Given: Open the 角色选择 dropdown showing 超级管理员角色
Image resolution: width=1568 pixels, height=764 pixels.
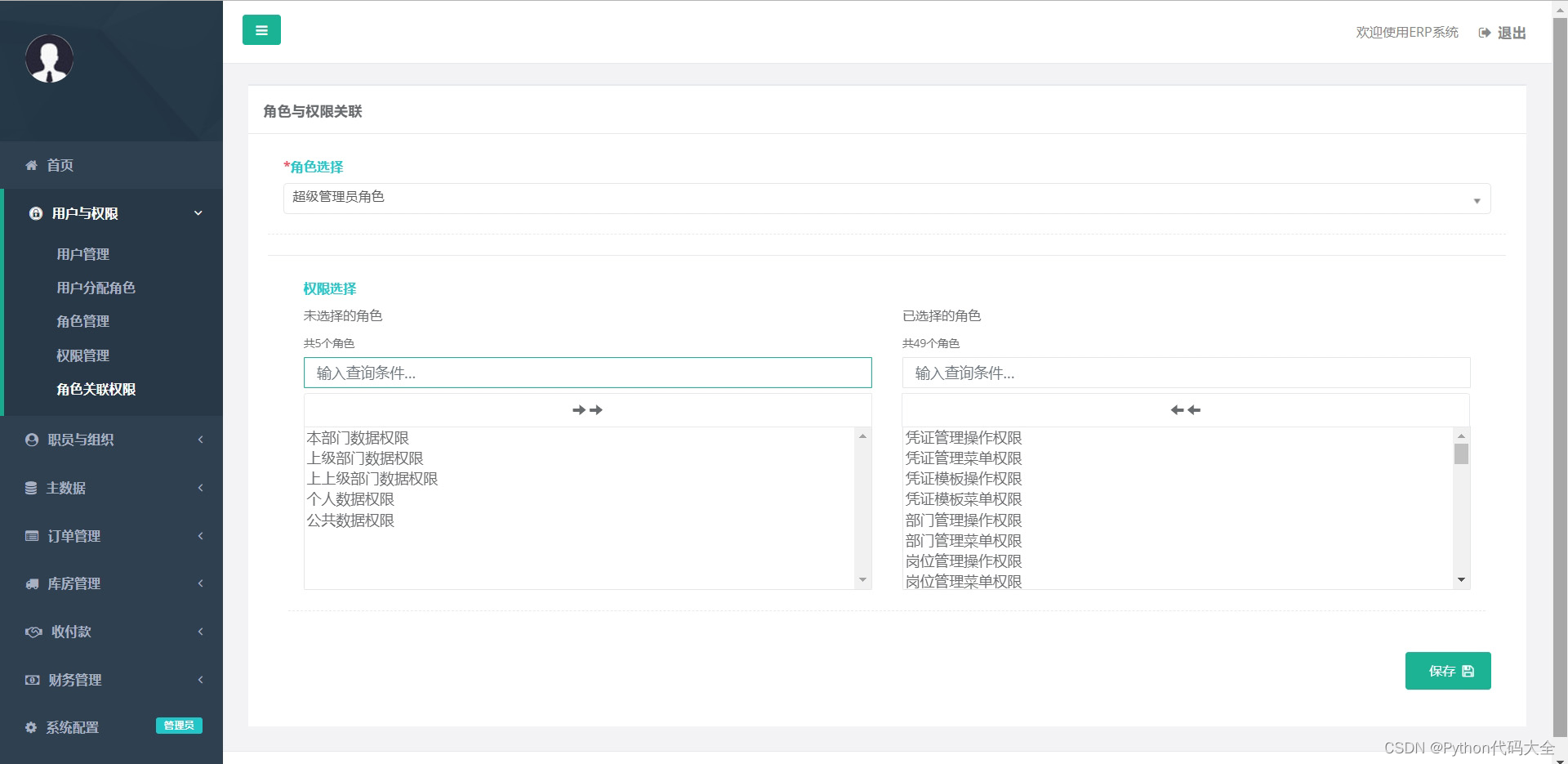Looking at the screenshot, I should [887, 199].
